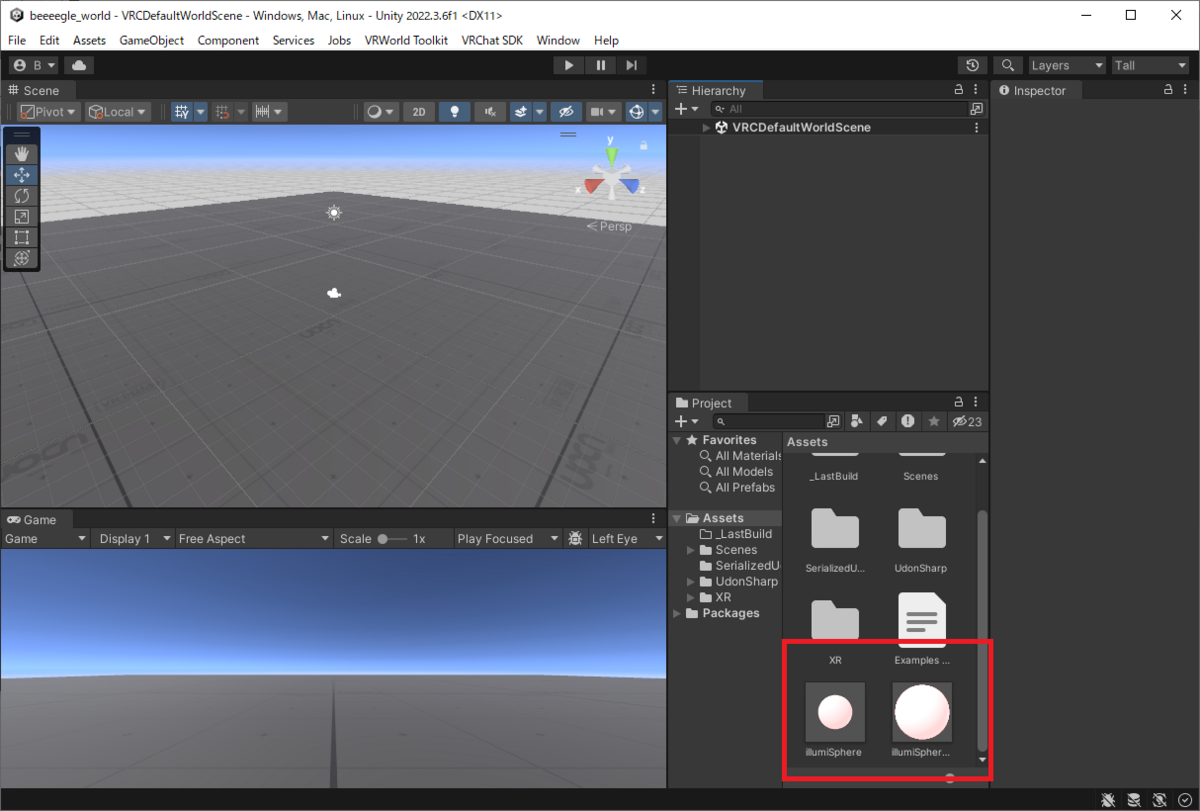Open the VRChat SDK menu

click(492, 40)
